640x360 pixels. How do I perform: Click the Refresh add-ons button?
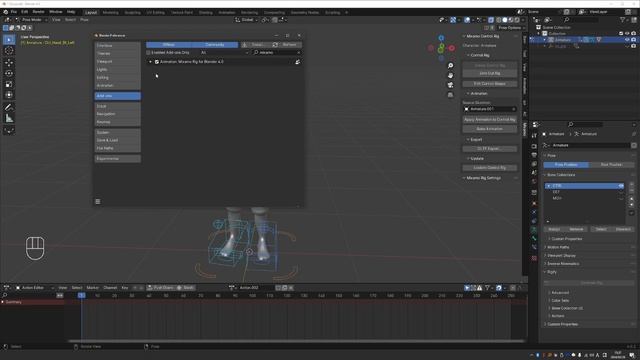click(287, 44)
